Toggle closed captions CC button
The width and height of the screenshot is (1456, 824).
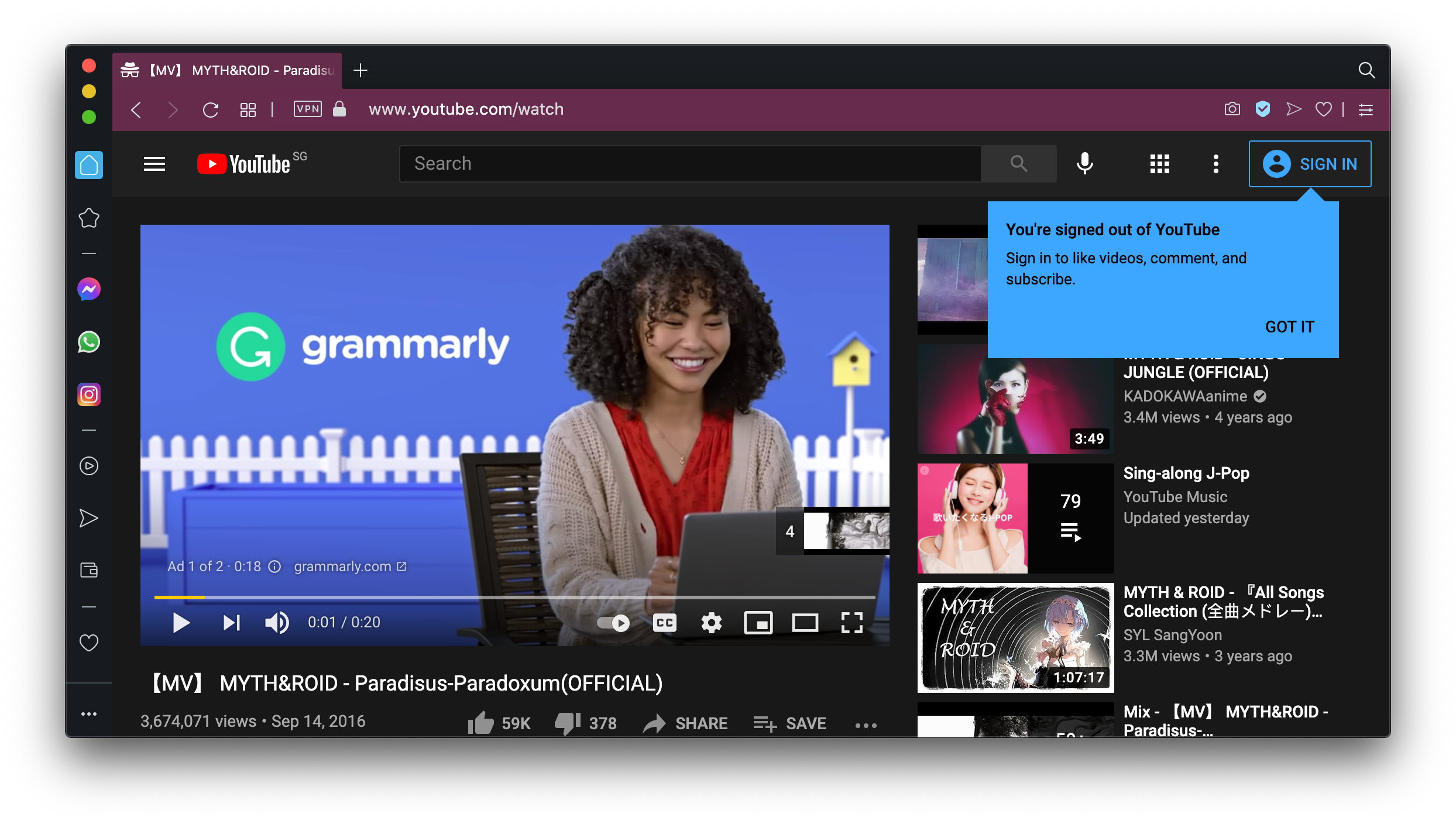(665, 623)
